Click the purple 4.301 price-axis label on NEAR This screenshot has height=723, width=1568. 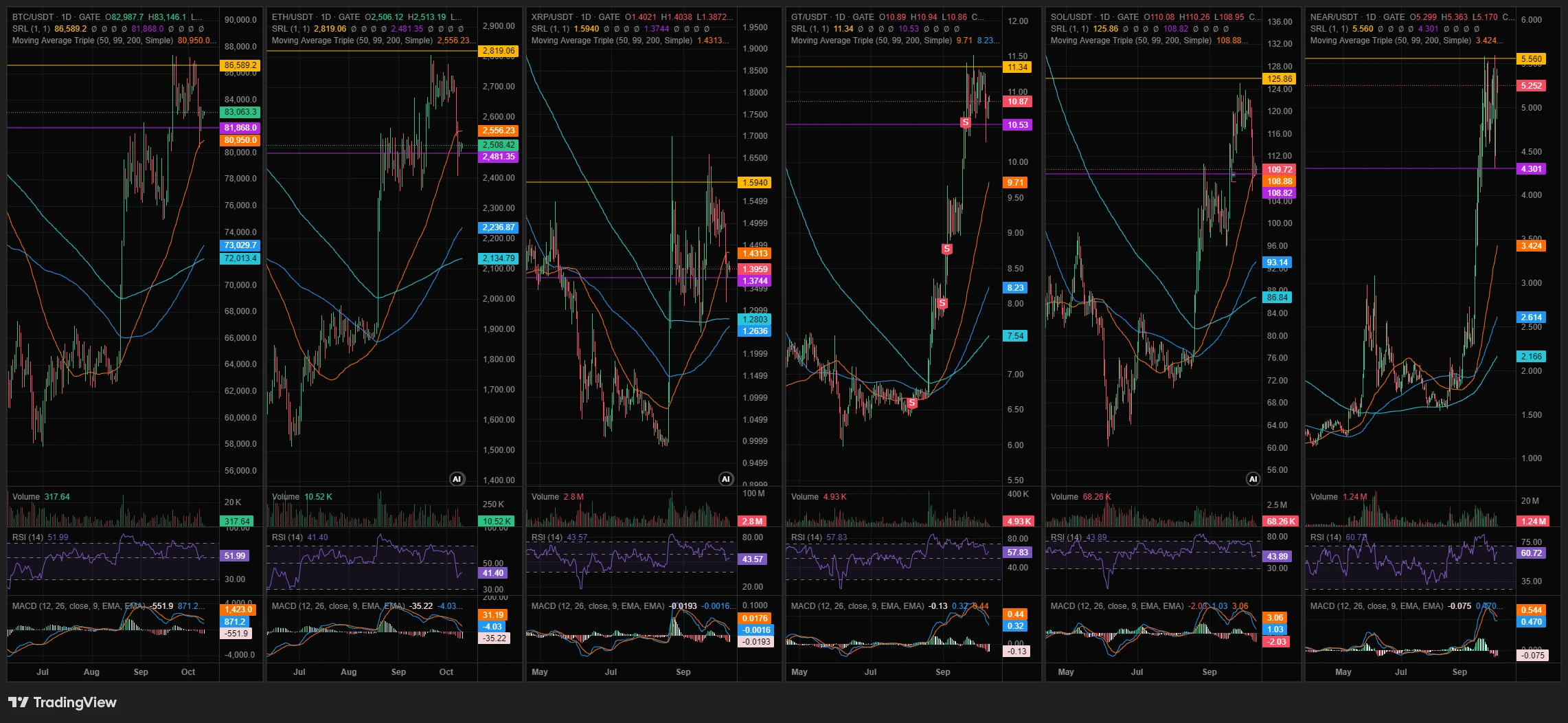(x=1531, y=169)
